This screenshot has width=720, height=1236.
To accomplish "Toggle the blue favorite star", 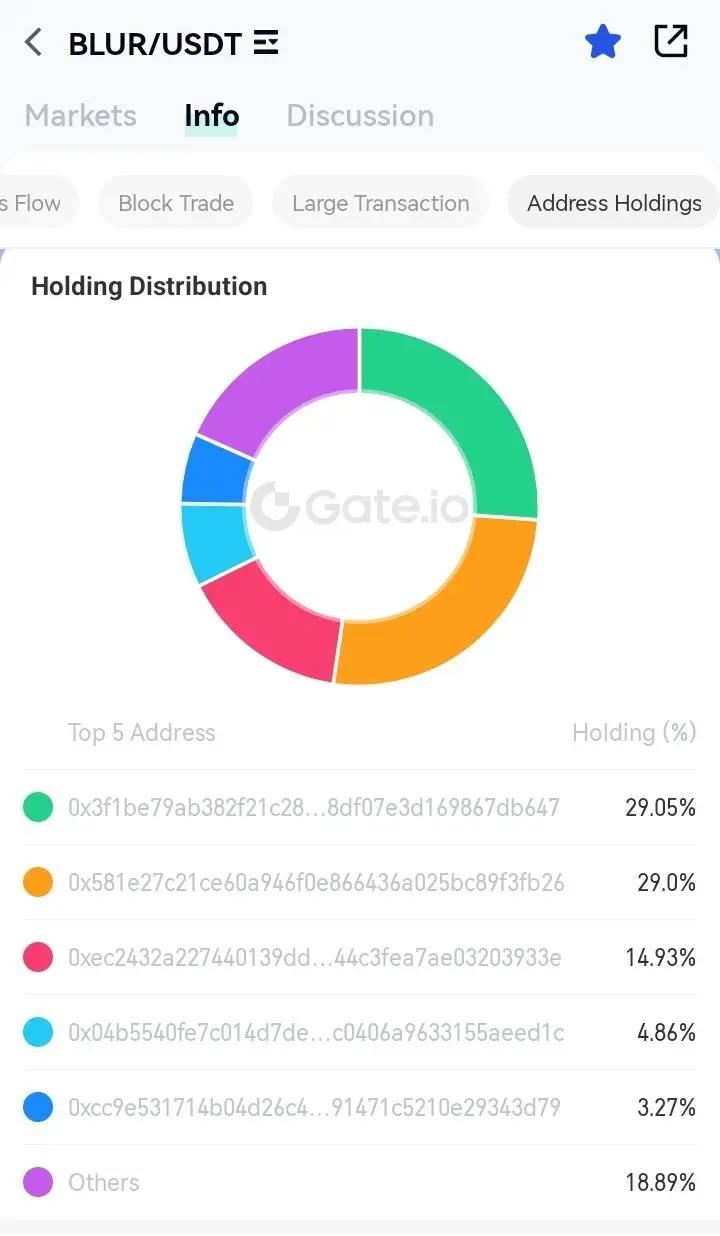I will point(602,42).
